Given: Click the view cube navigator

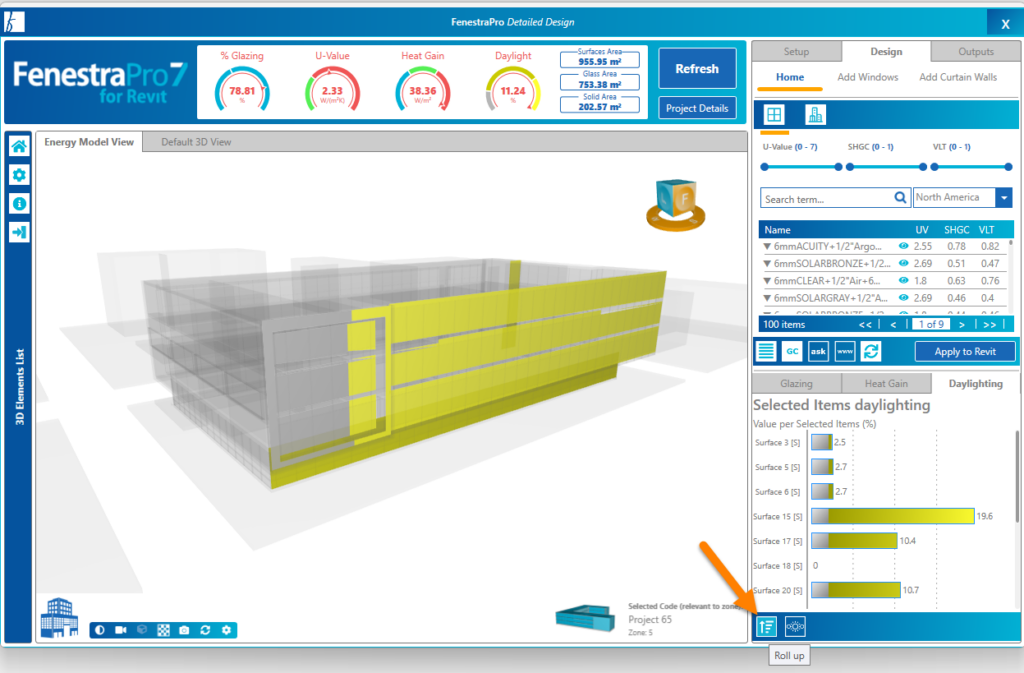Looking at the screenshot, I should pos(676,205).
